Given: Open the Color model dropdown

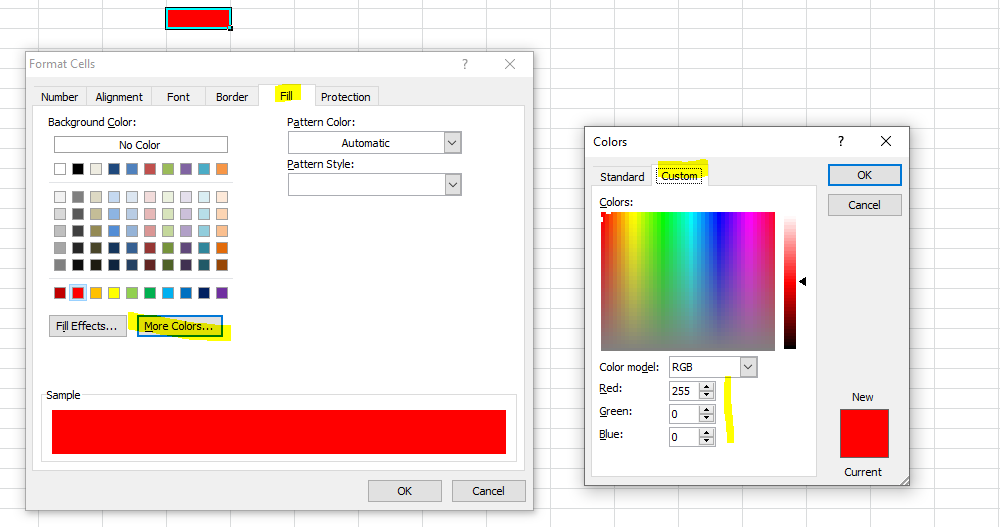Looking at the screenshot, I should click(x=748, y=367).
